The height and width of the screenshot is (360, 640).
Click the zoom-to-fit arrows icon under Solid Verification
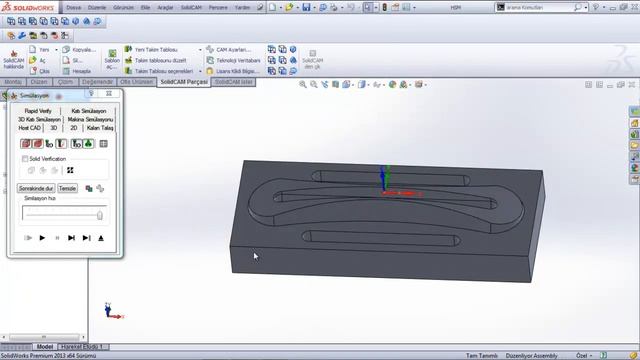(70, 170)
